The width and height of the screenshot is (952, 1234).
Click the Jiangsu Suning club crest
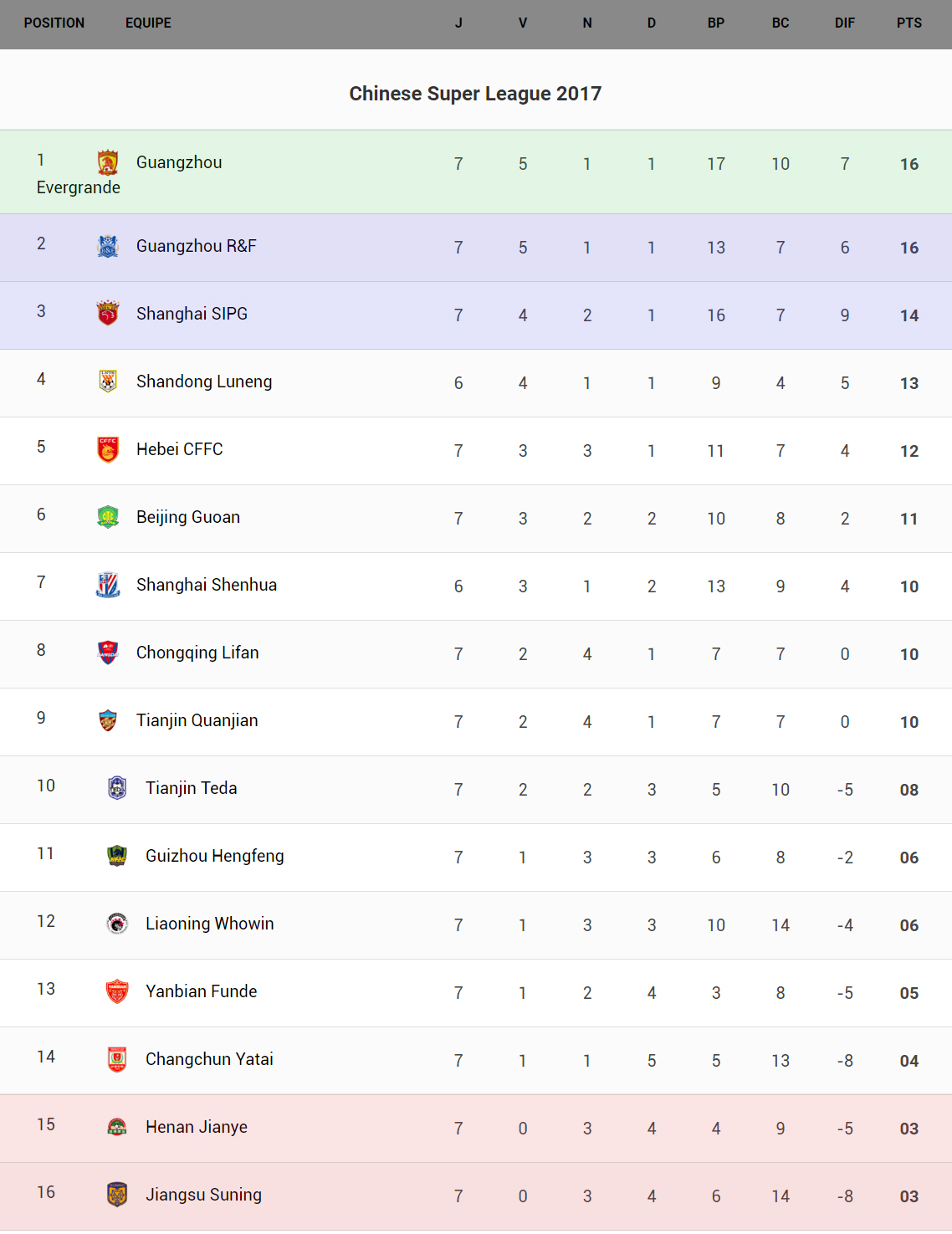click(117, 1195)
